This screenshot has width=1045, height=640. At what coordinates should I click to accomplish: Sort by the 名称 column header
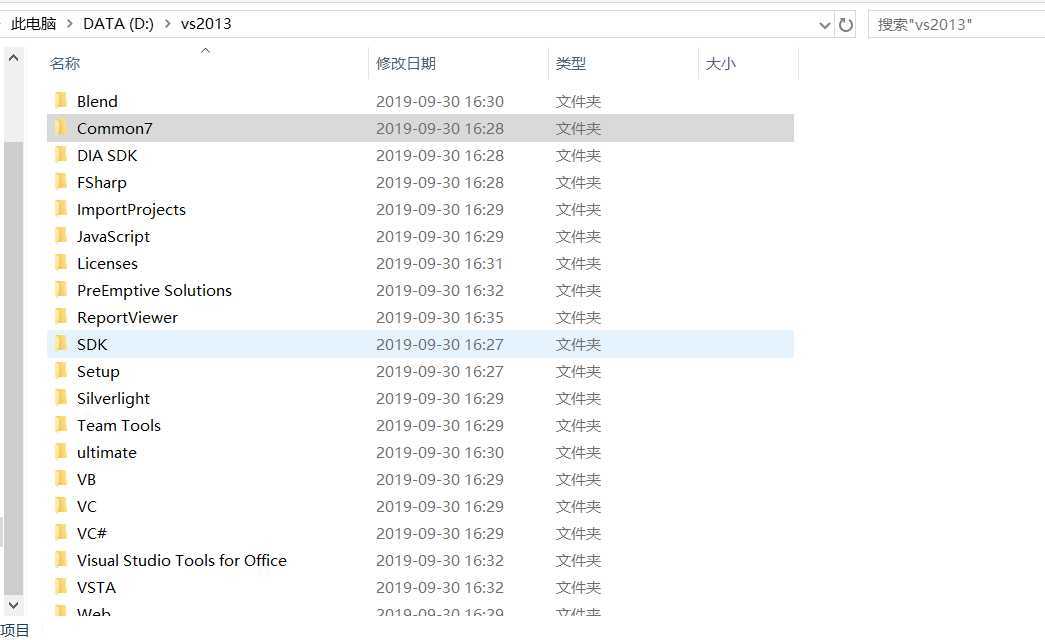coord(65,63)
